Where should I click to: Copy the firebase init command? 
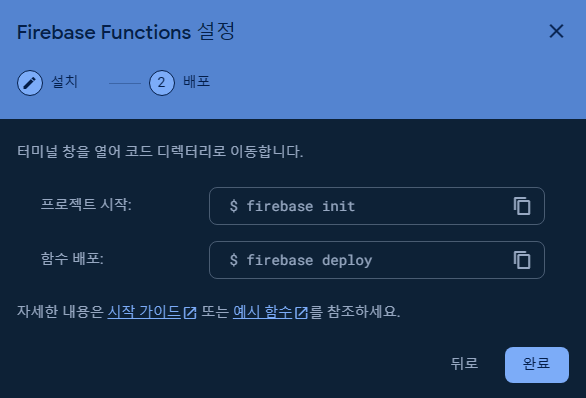click(x=522, y=206)
